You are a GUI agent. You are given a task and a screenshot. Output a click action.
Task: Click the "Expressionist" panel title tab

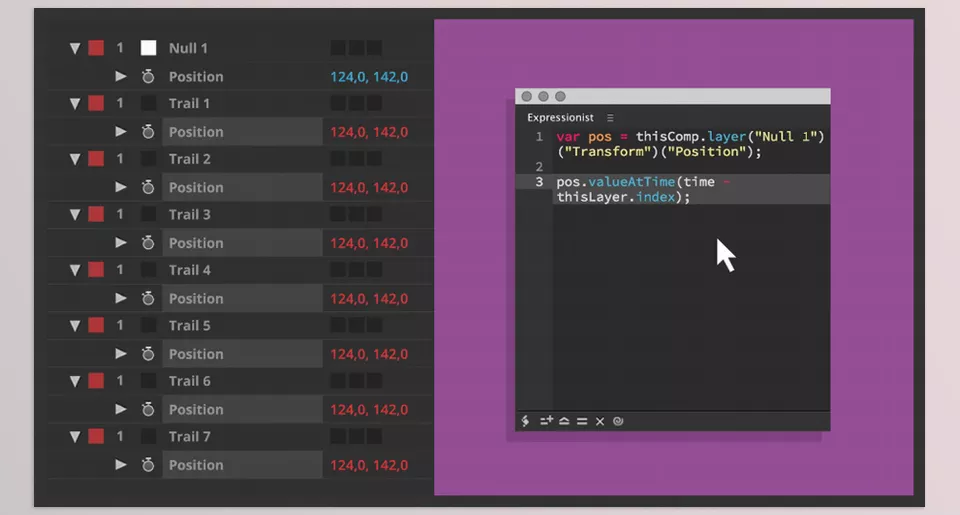(560, 118)
